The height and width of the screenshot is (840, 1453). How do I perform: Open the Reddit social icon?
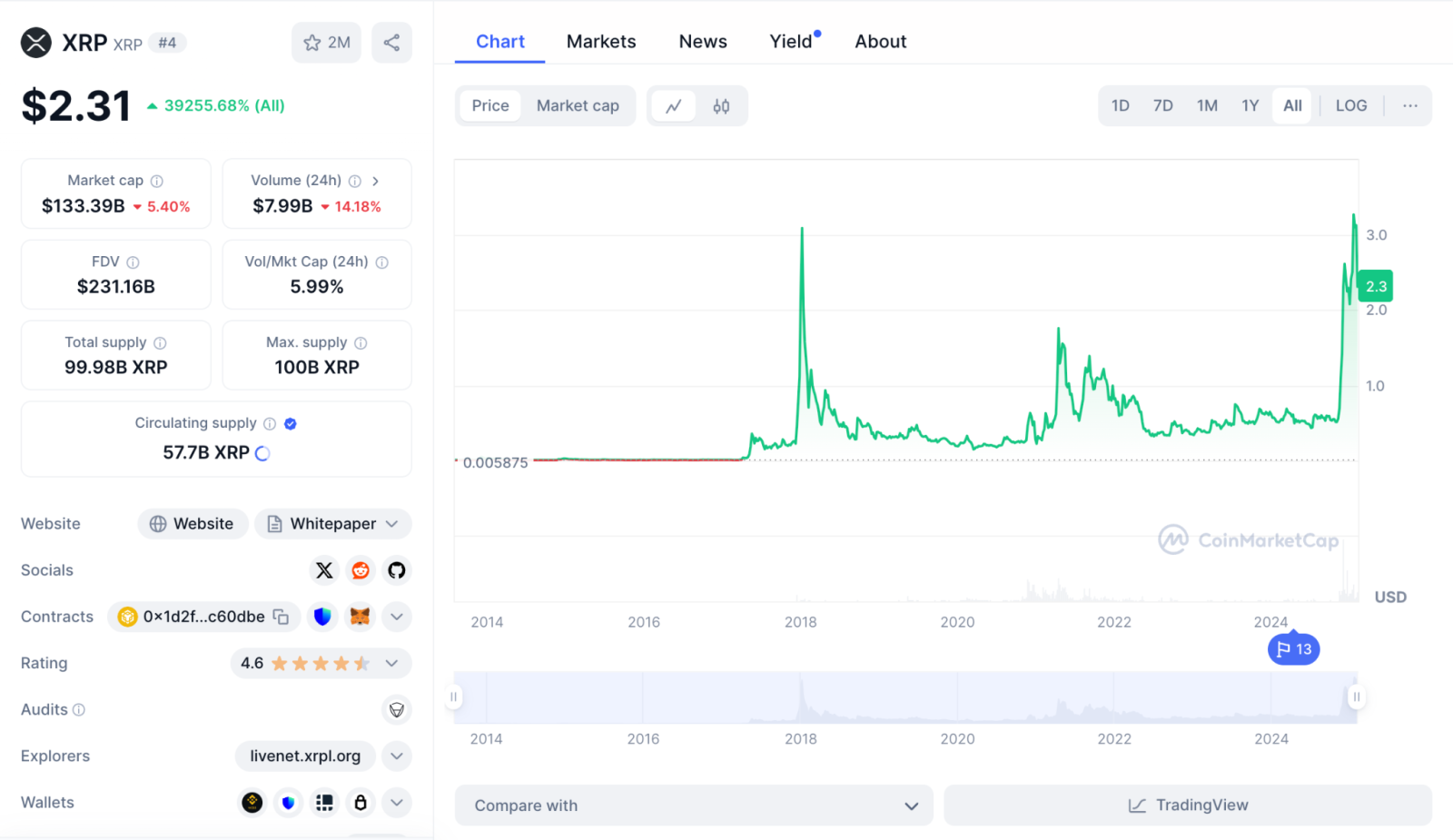tap(361, 570)
